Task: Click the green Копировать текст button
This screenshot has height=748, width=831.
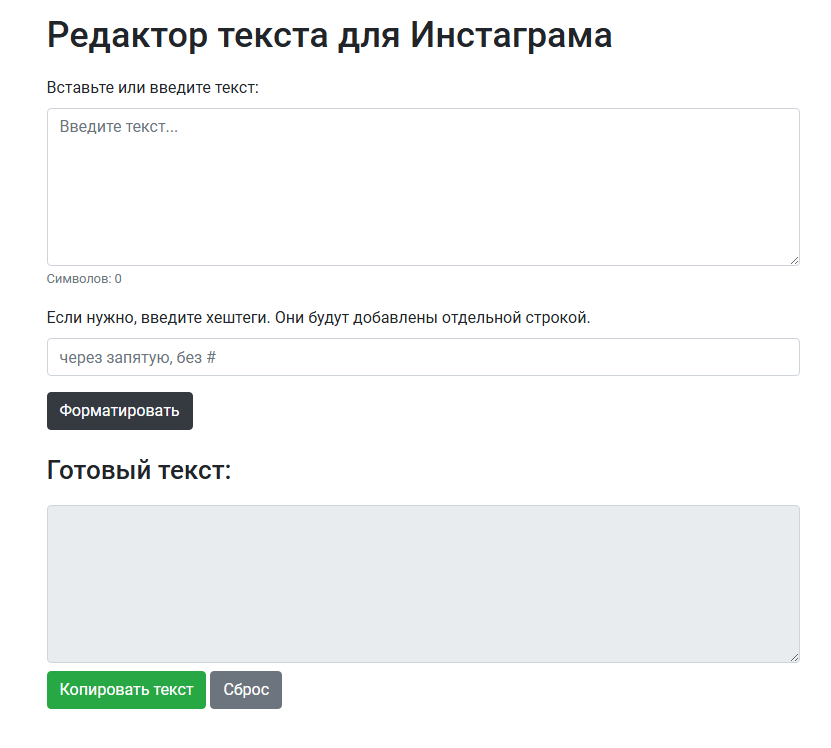Action: click(x=126, y=690)
